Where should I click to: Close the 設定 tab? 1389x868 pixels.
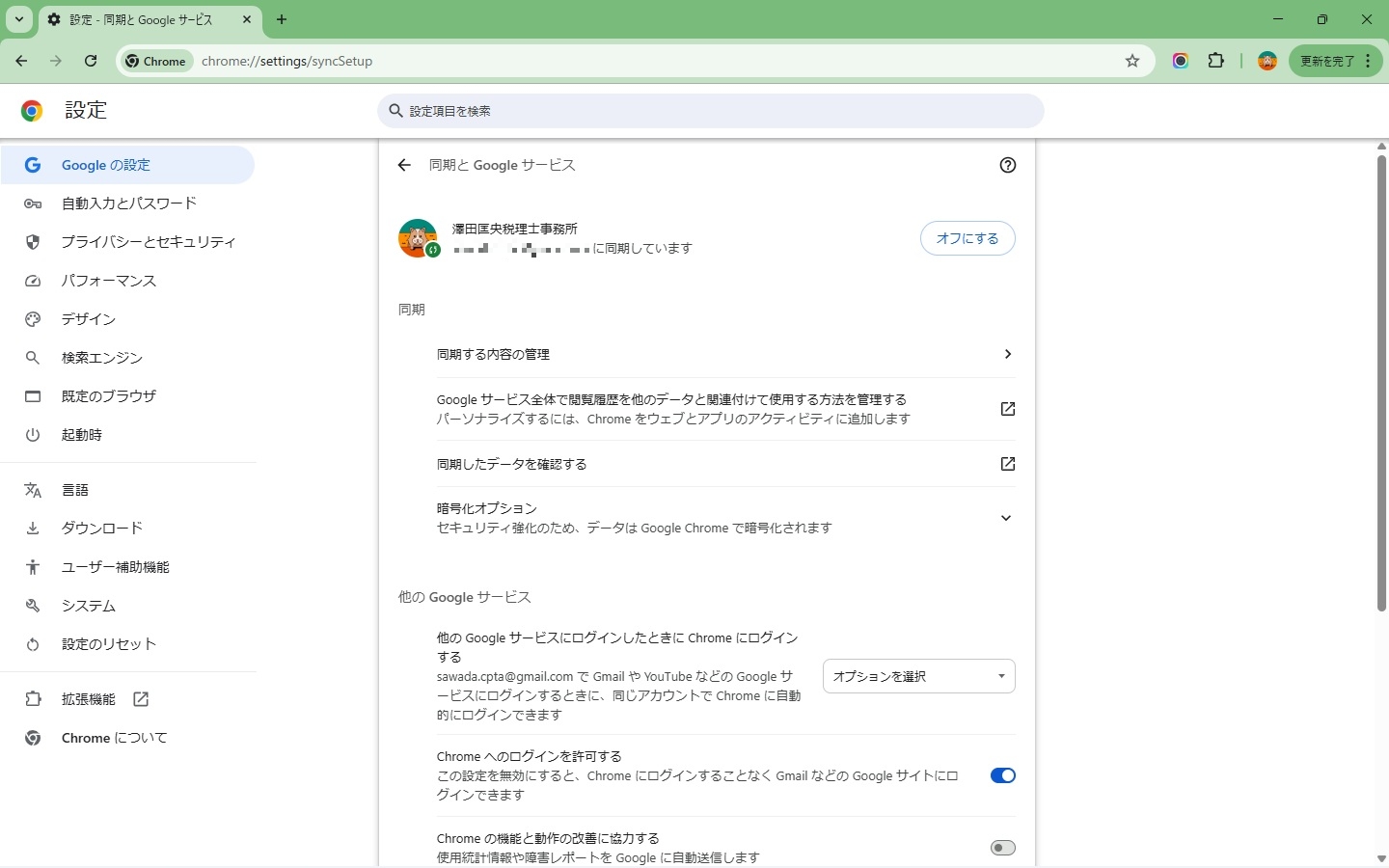(x=247, y=19)
